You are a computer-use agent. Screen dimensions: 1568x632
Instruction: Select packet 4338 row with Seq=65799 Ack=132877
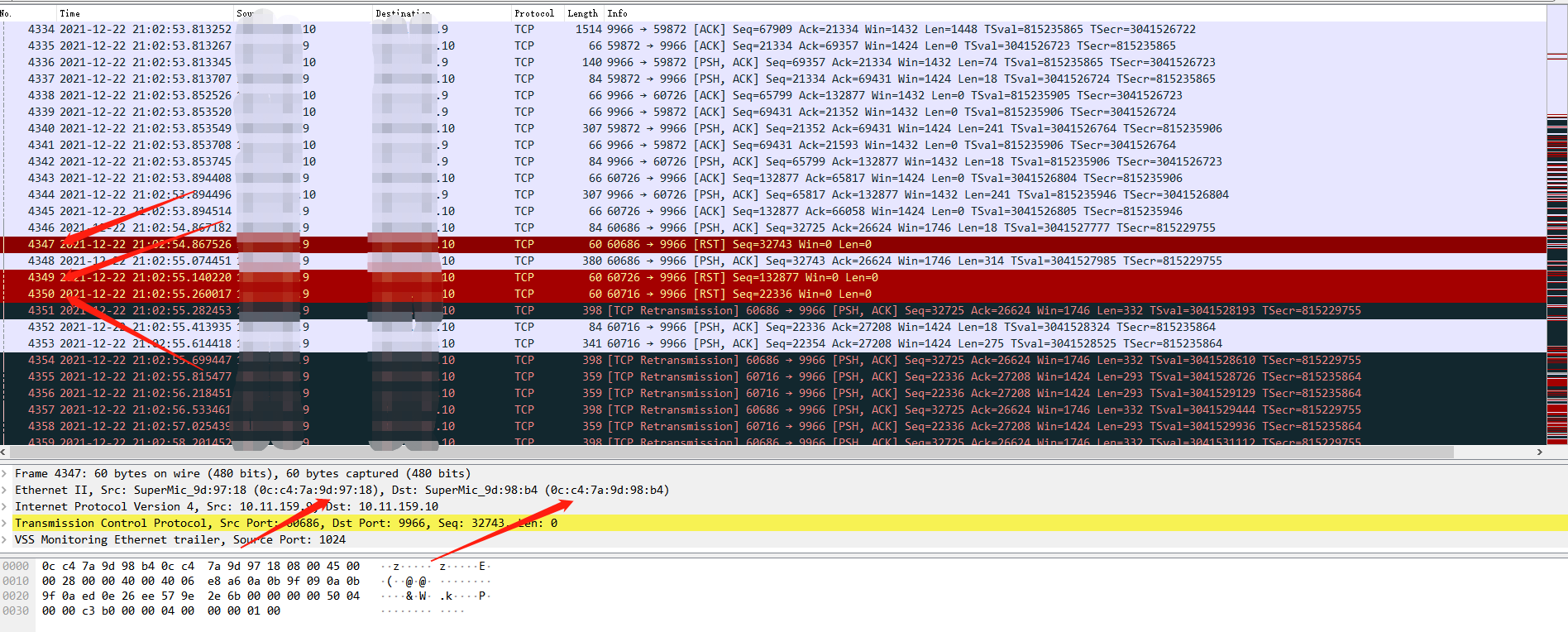click(x=773, y=96)
